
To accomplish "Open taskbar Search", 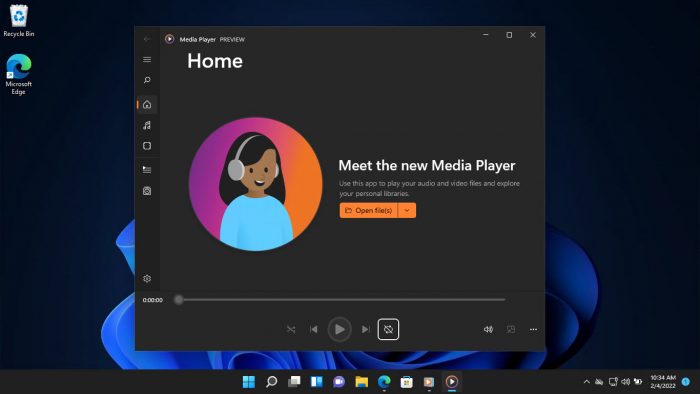I will (271, 382).
